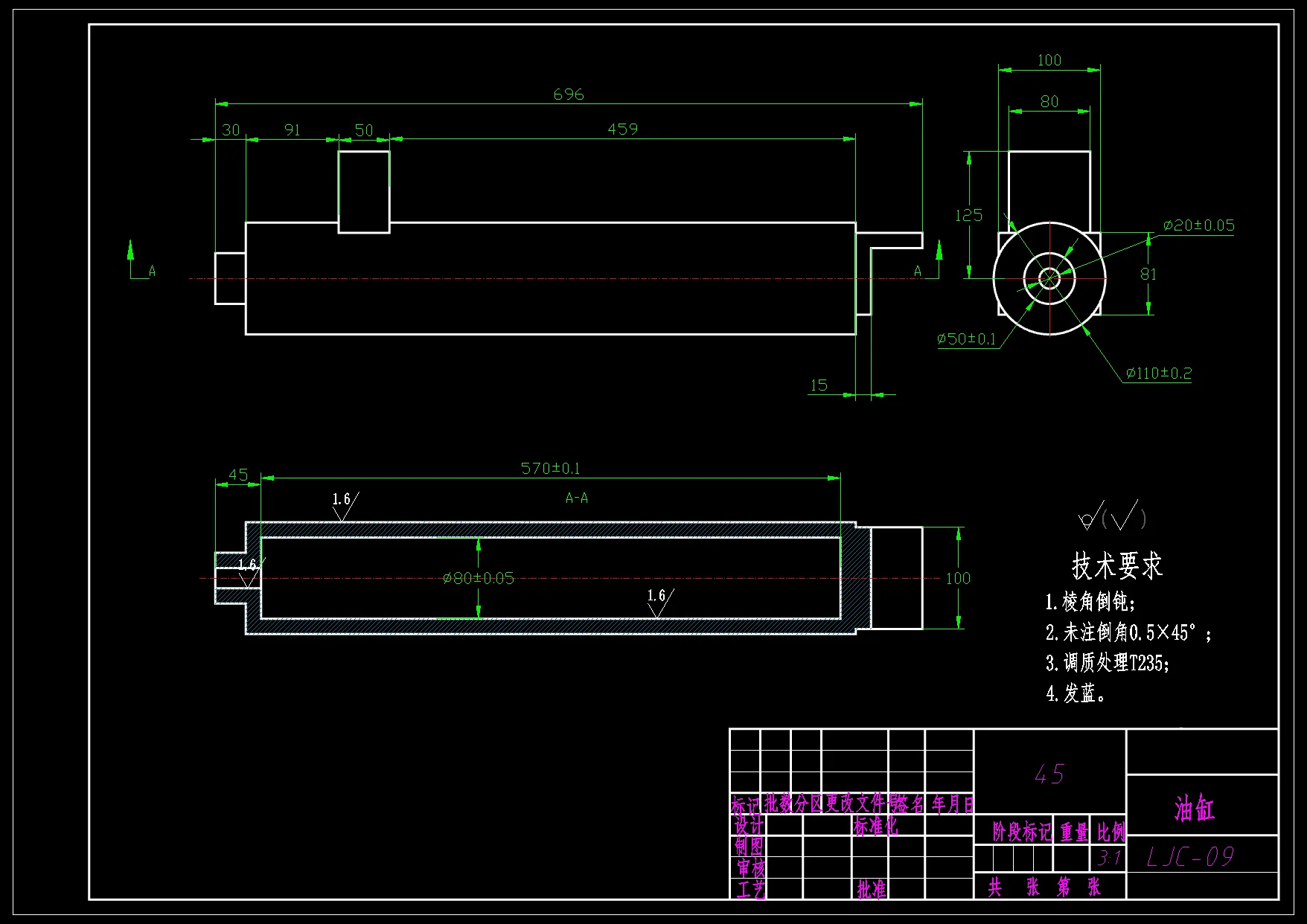Select the A-A section view label

pyautogui.click(x=577, y=498)
